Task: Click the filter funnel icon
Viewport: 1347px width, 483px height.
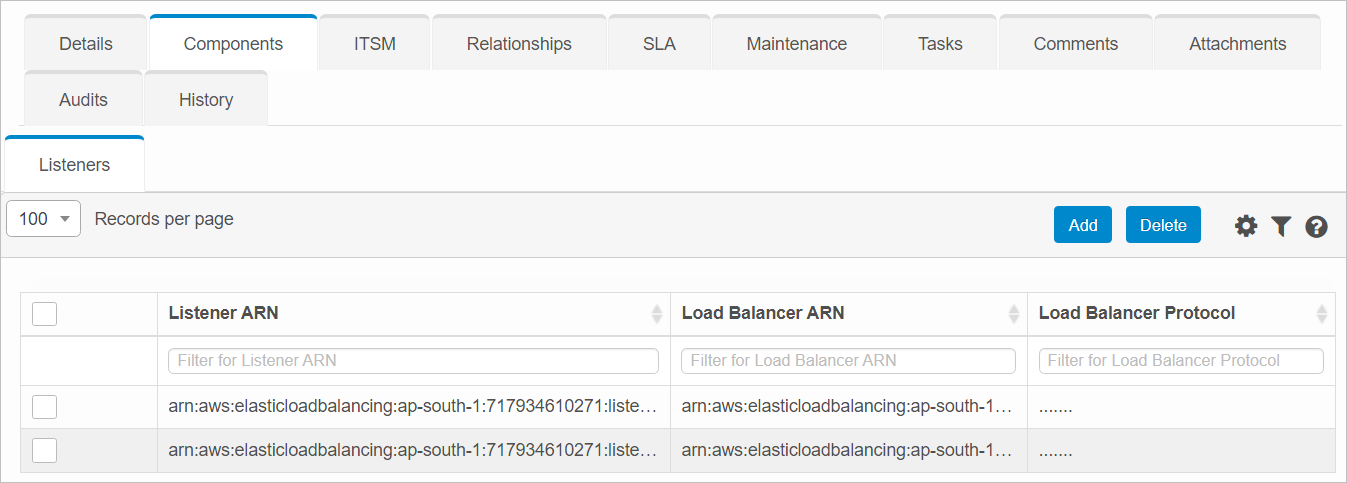Action: 1281,226
